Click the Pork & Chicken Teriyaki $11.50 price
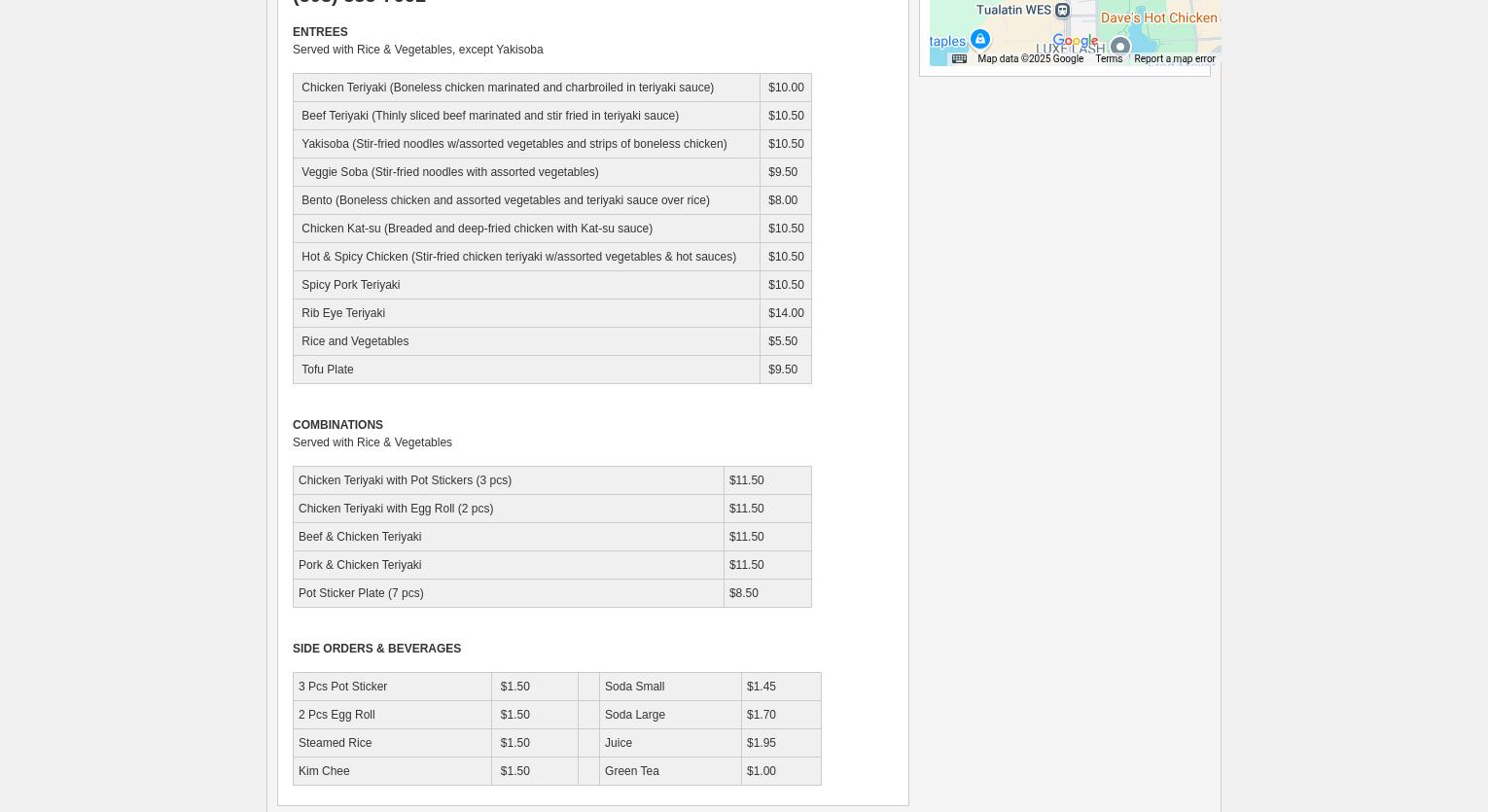Image resolution: width=1488 pixels, height=812 pixels. [x=747, y=565]
